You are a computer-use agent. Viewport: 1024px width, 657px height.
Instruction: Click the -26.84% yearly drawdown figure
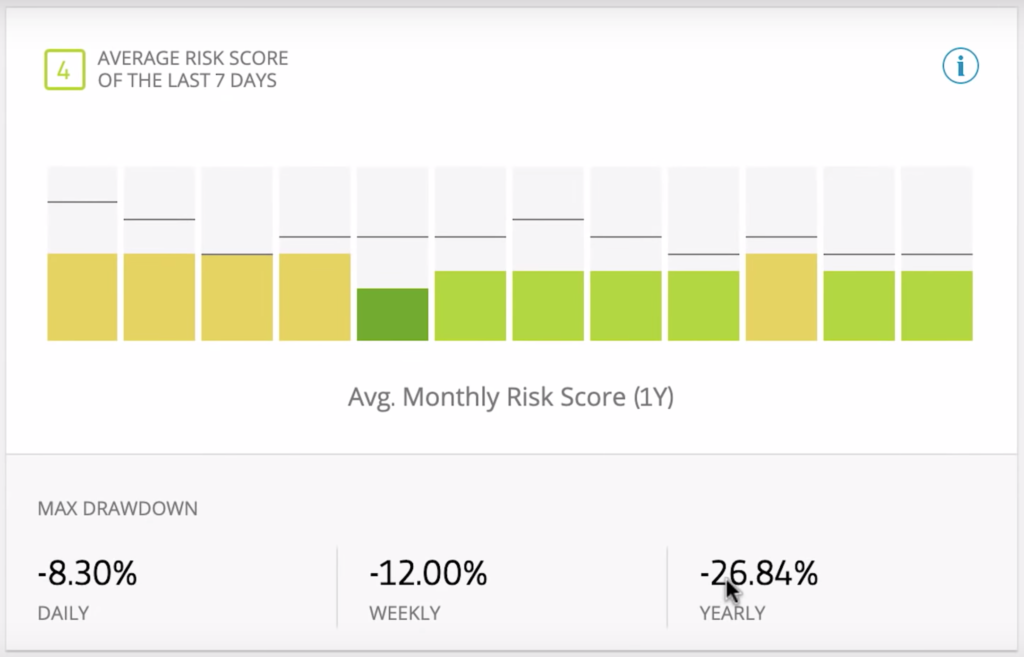pos(758,573)
